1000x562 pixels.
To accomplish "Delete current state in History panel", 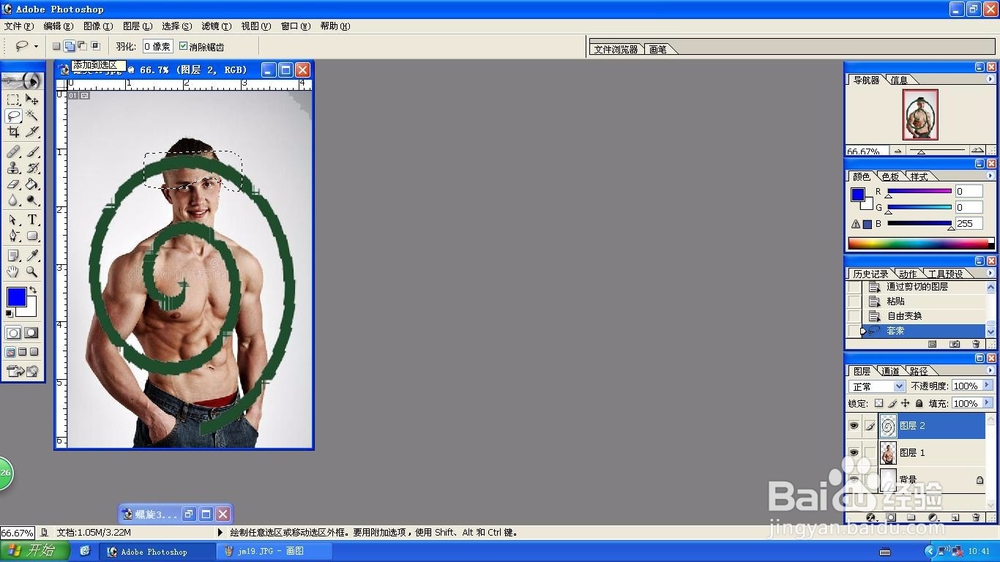I will tap(976, 344).
